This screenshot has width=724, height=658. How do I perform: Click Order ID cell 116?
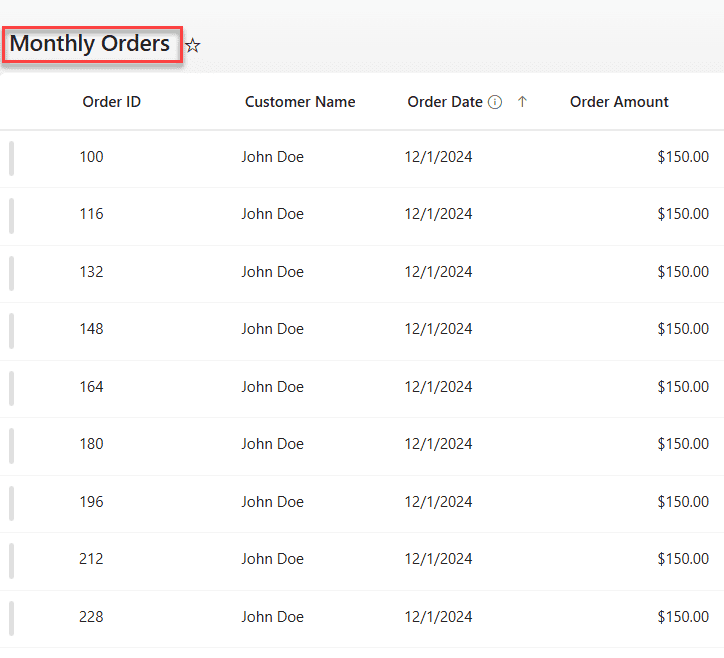pyautogui.click(x=91, y=214)
